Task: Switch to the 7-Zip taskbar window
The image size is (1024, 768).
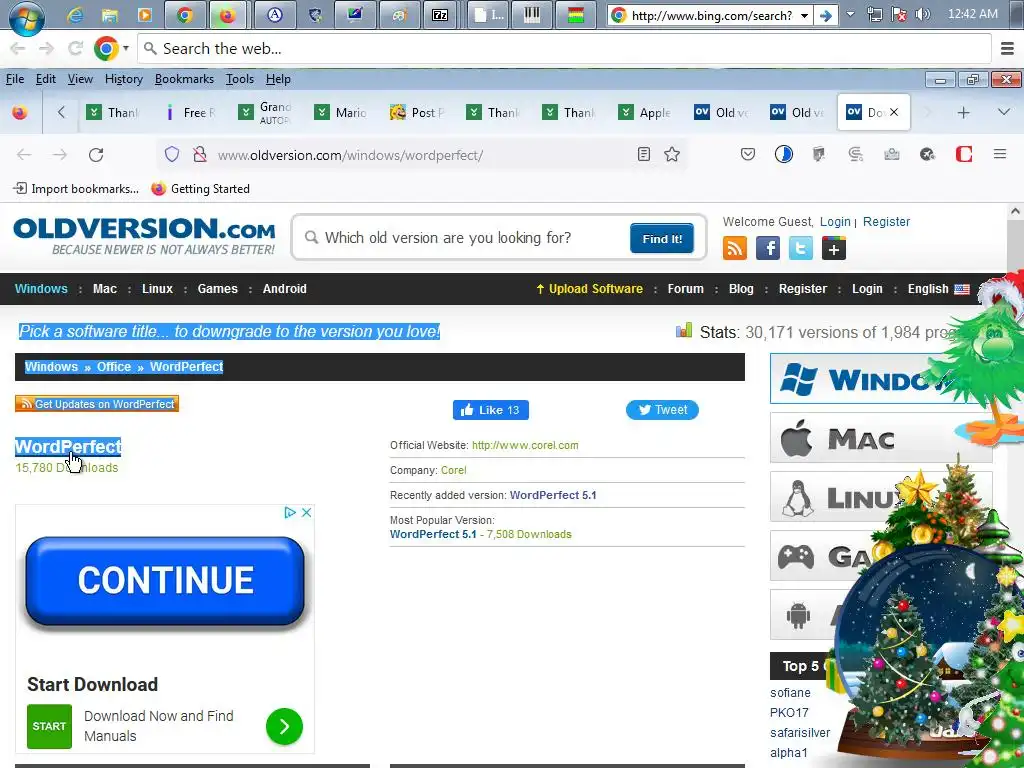Action: click(x=440, y=15)
